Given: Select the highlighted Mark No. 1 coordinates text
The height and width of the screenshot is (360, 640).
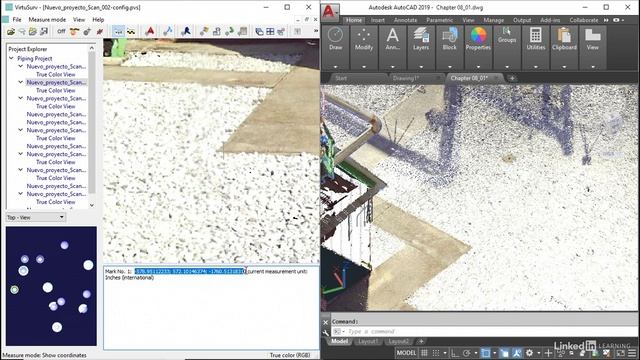Looking at the screenshot, I should point(191,271).
